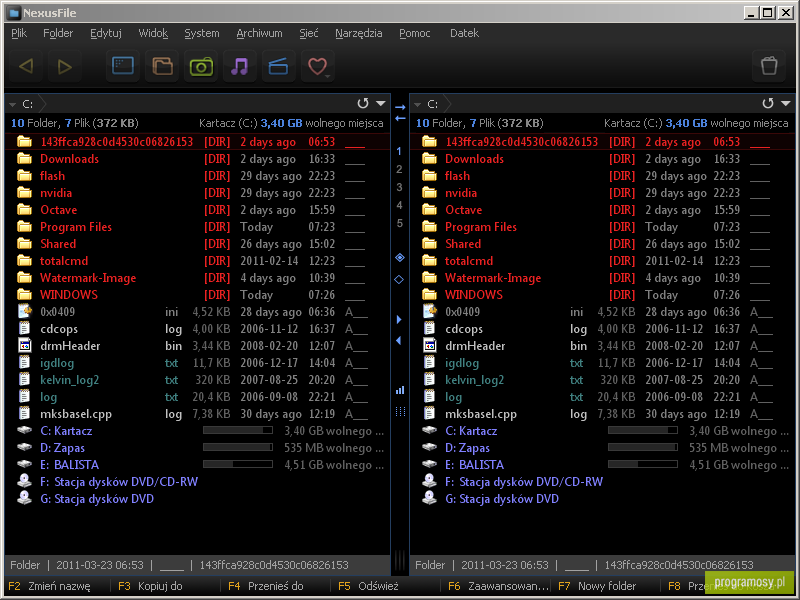Click F2 Zmień nazwę button
This screenshot has height=600, width=800.
tap(49, 586)
